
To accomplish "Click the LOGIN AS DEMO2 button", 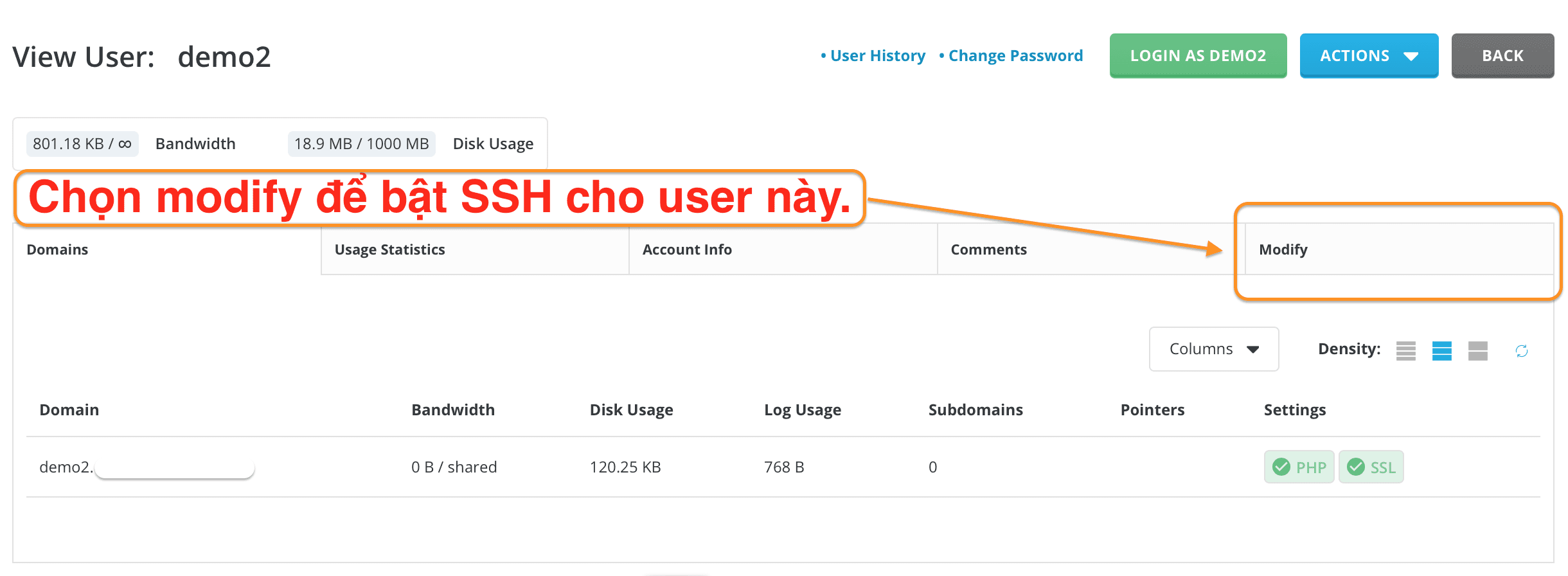I will (x=1197, y=56).
